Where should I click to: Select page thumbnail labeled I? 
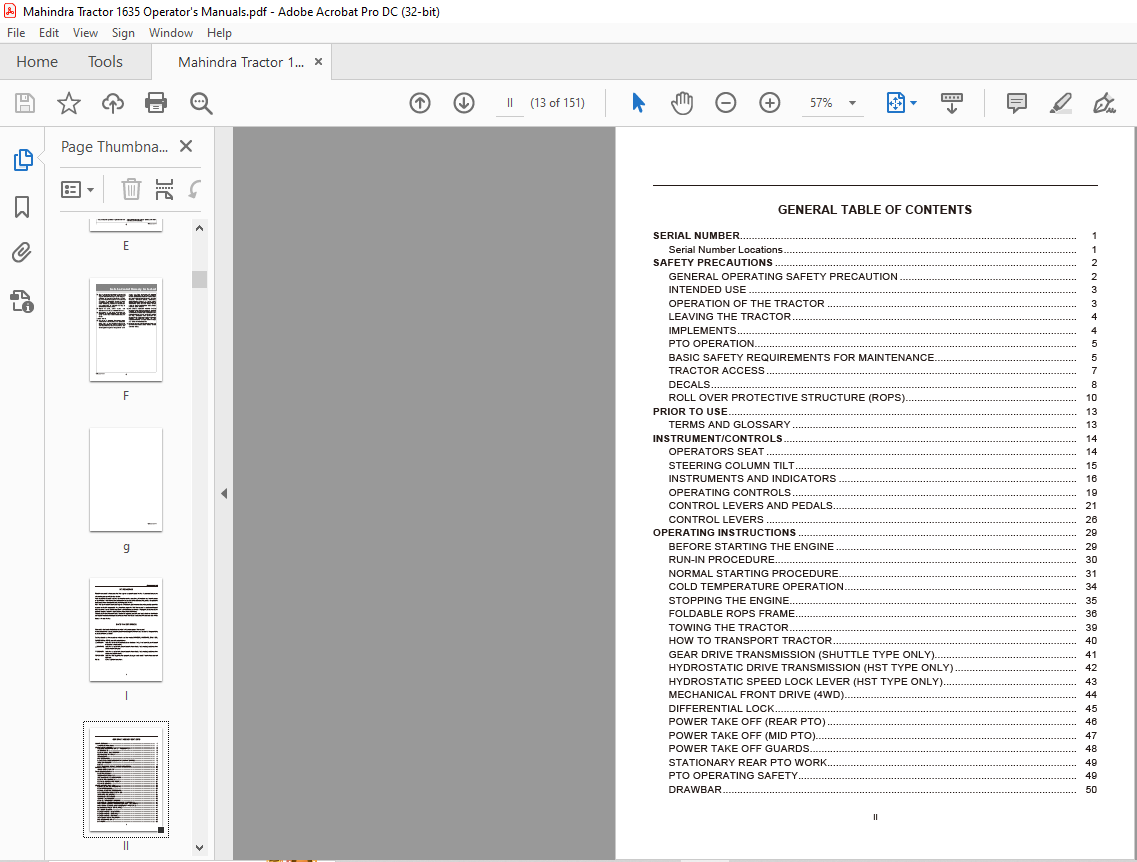point(126,630)
